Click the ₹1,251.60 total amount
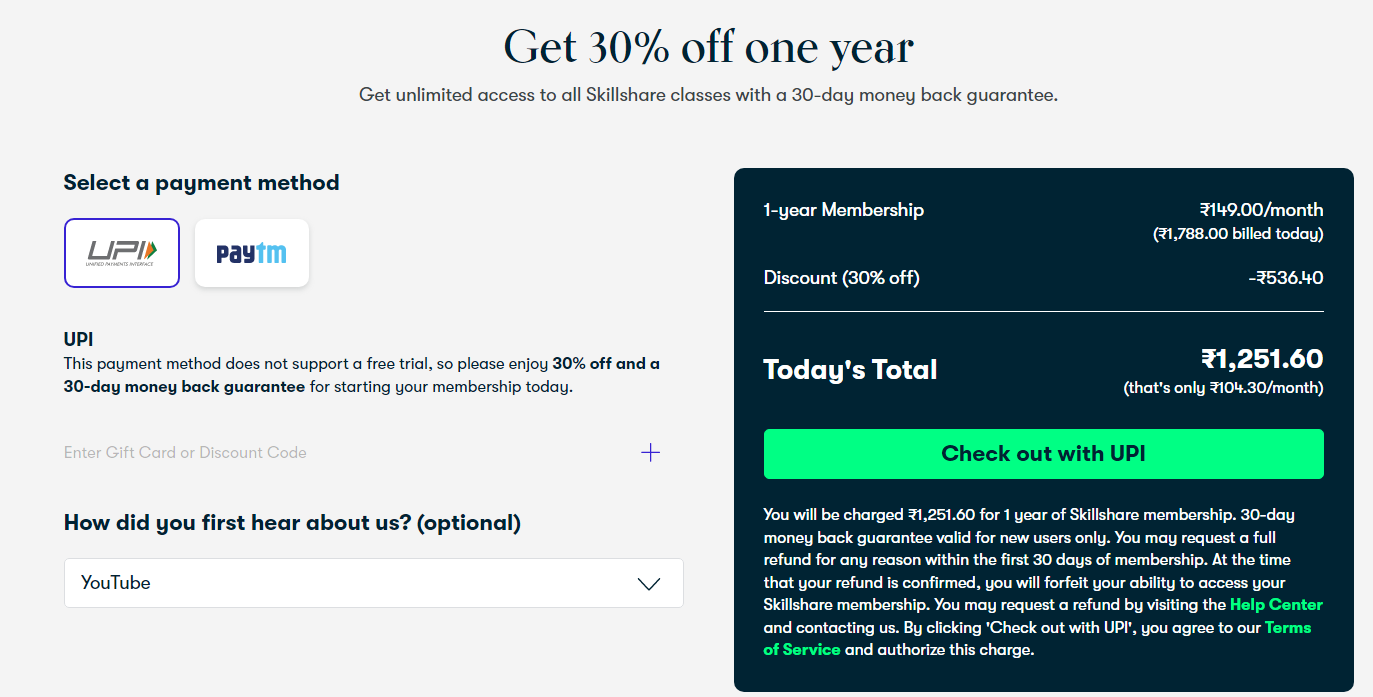The width and height of the screenshot is (1373, 697). [1262, 359]
